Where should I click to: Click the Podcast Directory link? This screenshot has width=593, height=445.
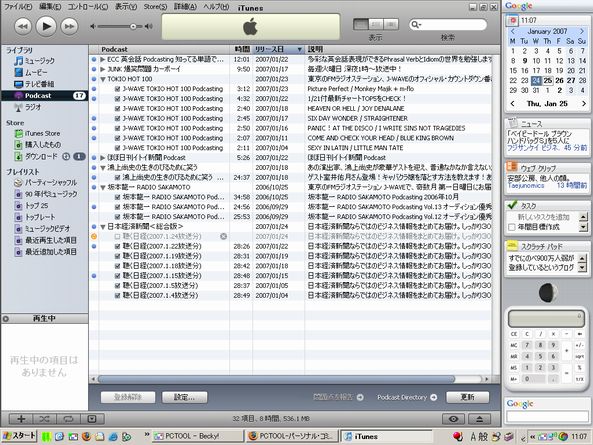point(407,397)
